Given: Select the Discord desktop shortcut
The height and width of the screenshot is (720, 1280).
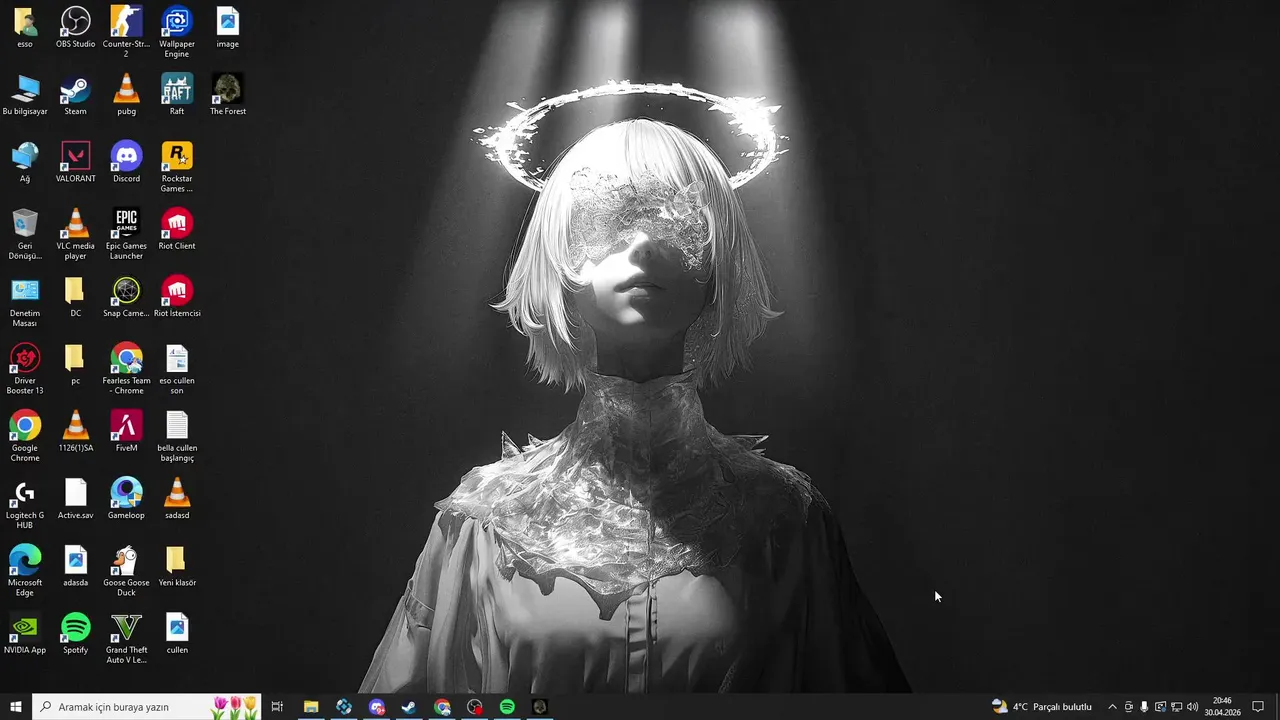Looking at the screenshot, I should [126, 161].
